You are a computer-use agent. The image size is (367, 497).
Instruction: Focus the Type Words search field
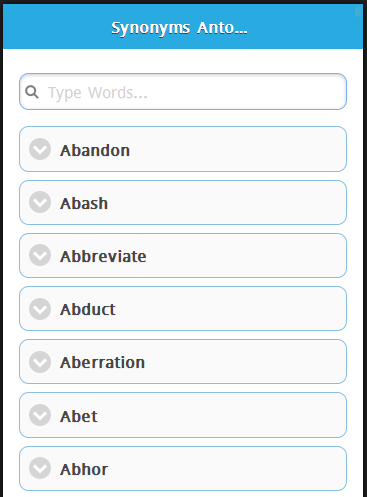(183, 92)
